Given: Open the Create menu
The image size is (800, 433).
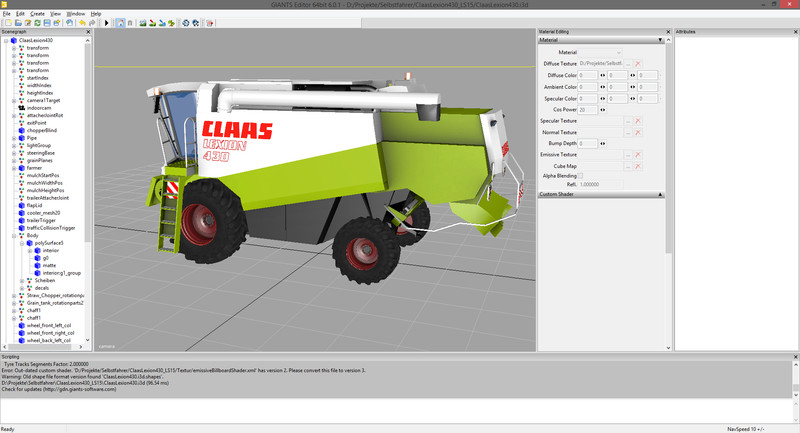Looking at the screenshot, I should 35,13.
